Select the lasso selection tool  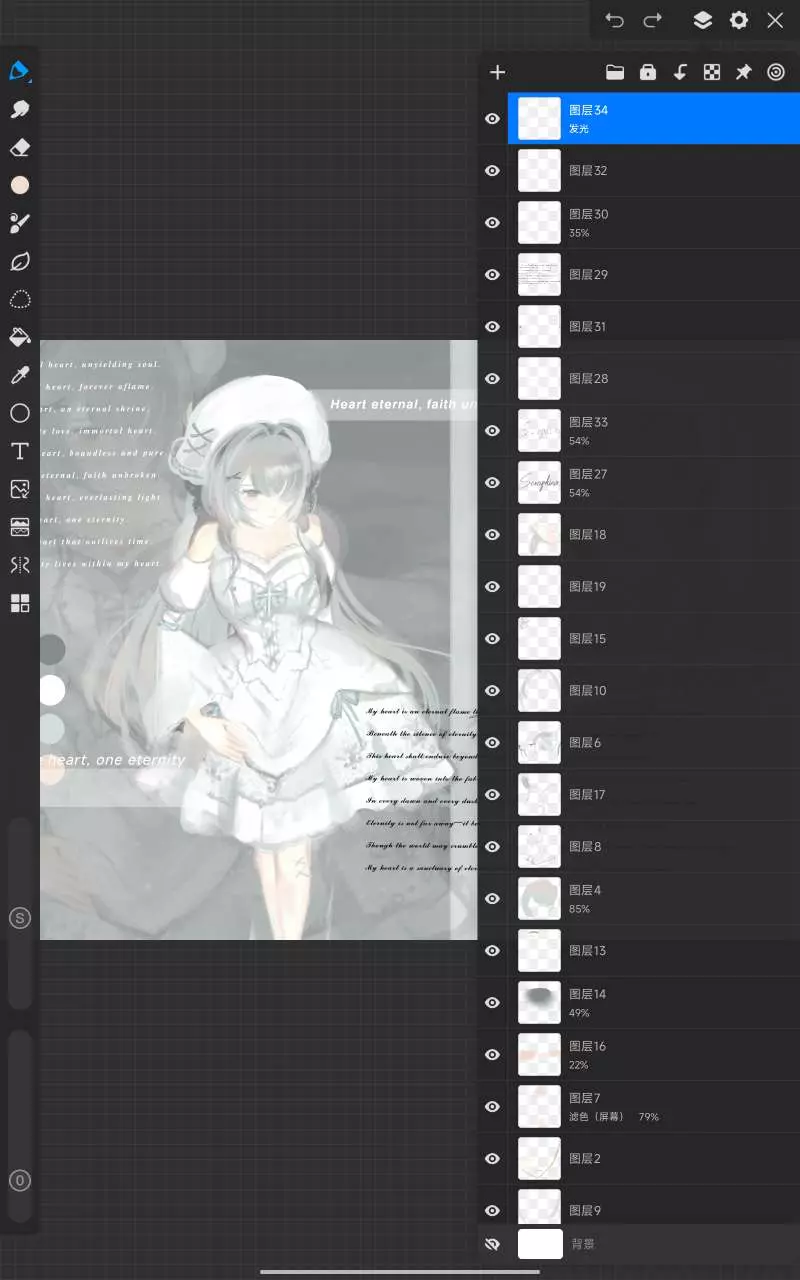[20, 299]
